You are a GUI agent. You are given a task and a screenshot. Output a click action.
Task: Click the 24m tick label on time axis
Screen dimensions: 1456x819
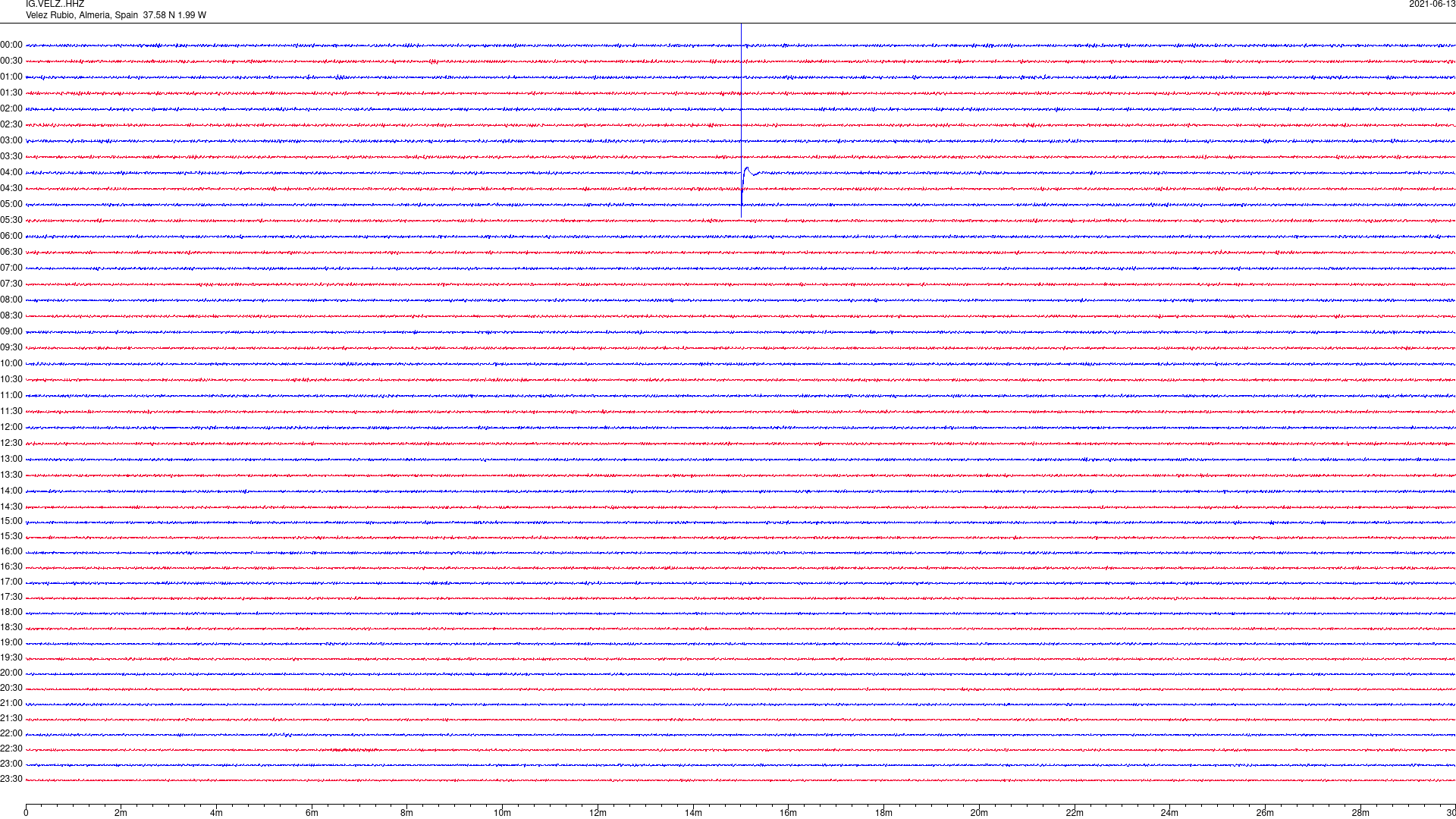click(x=1169, y=813)
